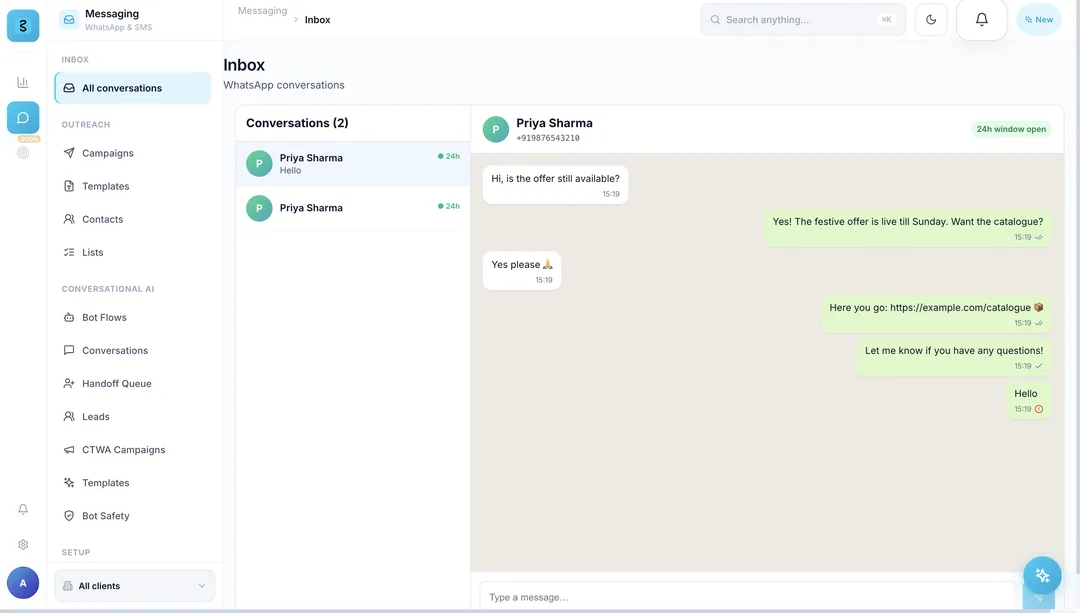
Task: Click the Messaging header inbox icon
Action: coord(69,19)
